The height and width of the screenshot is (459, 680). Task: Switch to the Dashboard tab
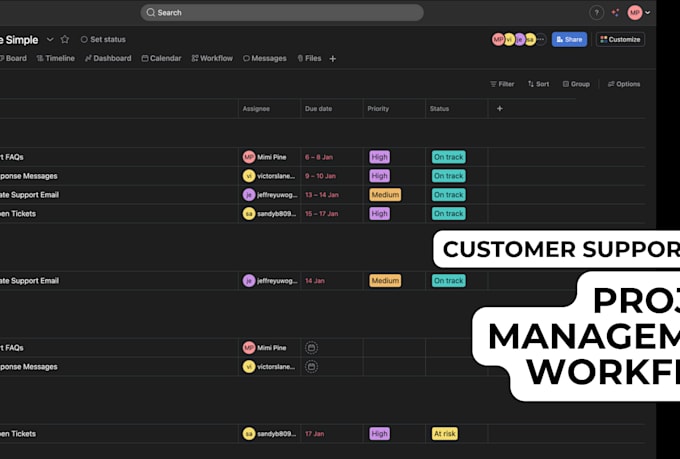[108, 58]
